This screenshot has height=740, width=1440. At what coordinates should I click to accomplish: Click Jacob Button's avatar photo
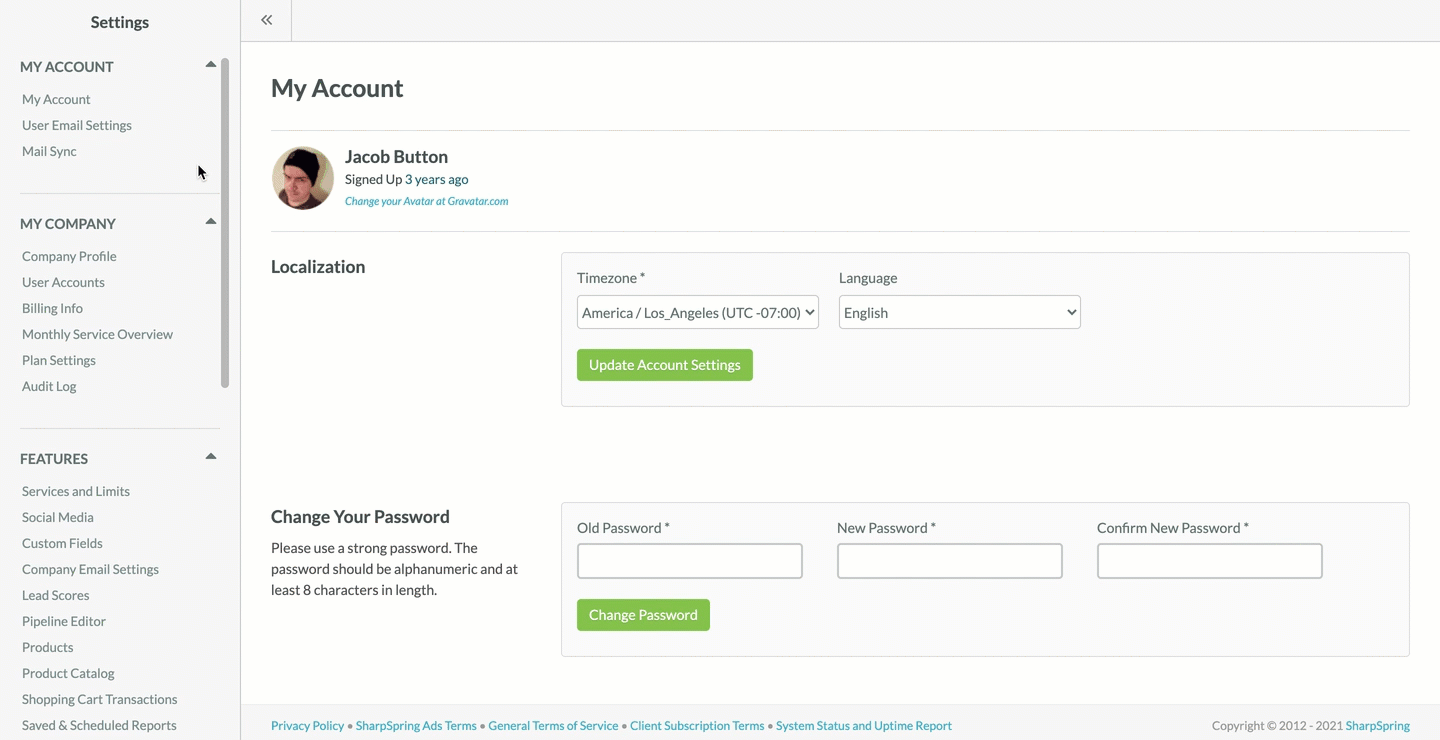(303, 178)
